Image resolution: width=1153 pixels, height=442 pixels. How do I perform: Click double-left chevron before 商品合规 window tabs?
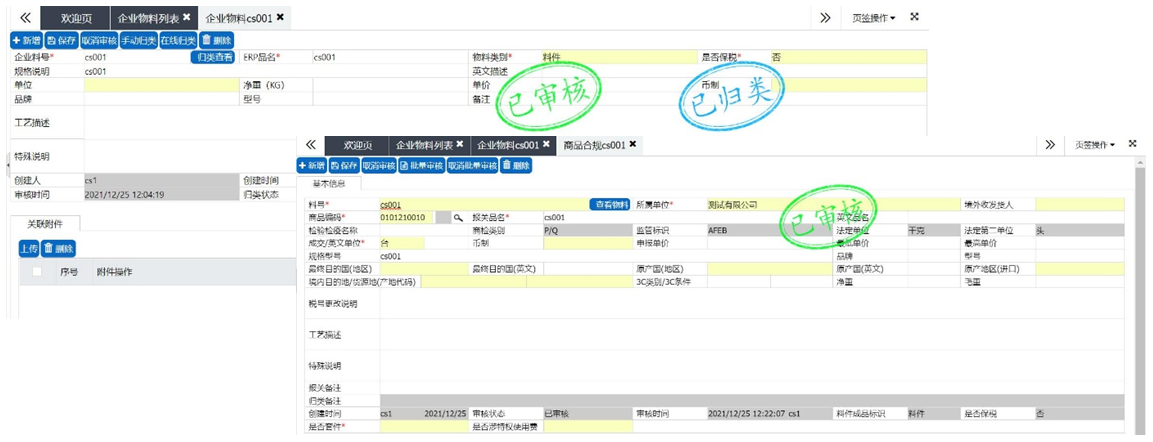(311, 145)
